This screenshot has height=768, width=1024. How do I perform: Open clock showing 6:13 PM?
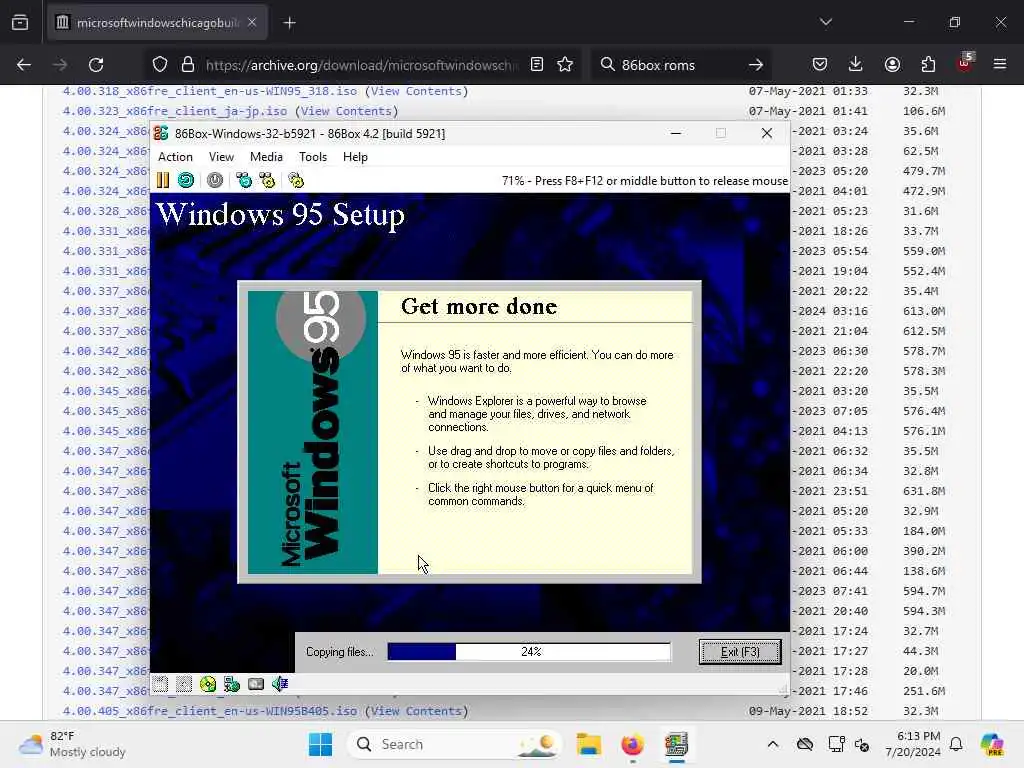click(x=913, y=744)
